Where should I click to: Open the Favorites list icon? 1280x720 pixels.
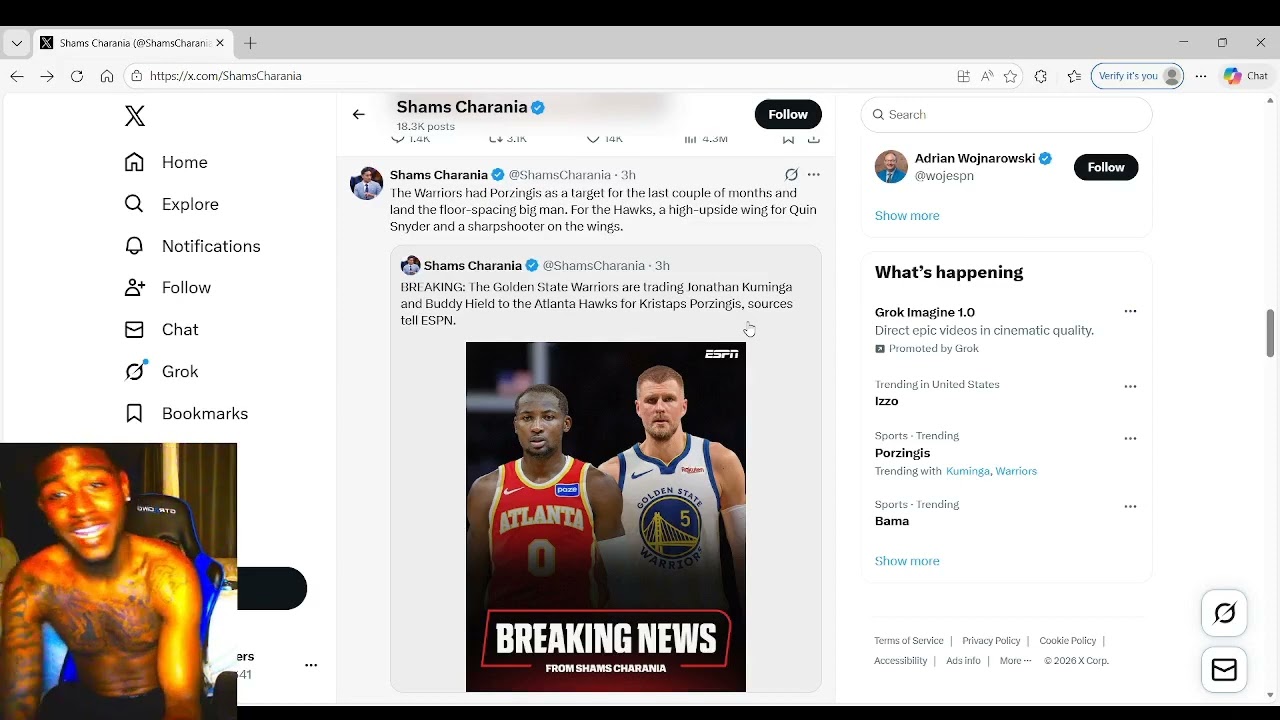1074,76
